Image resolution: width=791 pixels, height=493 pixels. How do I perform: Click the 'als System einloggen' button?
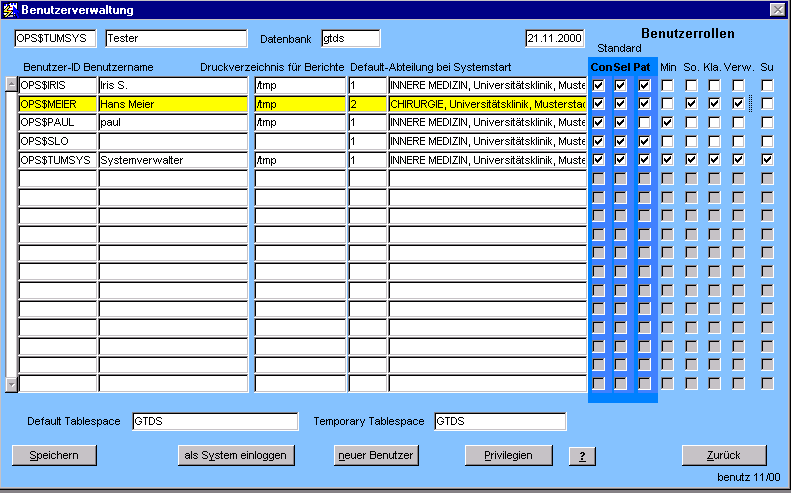click(x=236, y=455)
